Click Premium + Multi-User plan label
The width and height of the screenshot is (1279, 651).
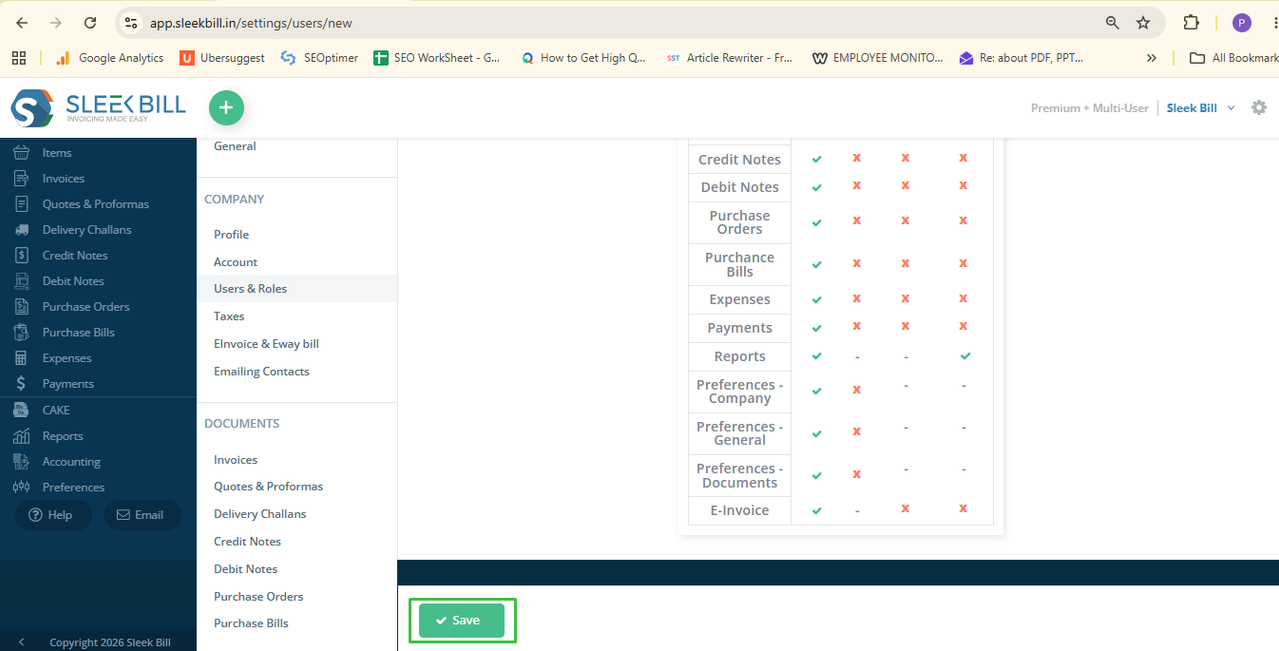[1090, 108]
